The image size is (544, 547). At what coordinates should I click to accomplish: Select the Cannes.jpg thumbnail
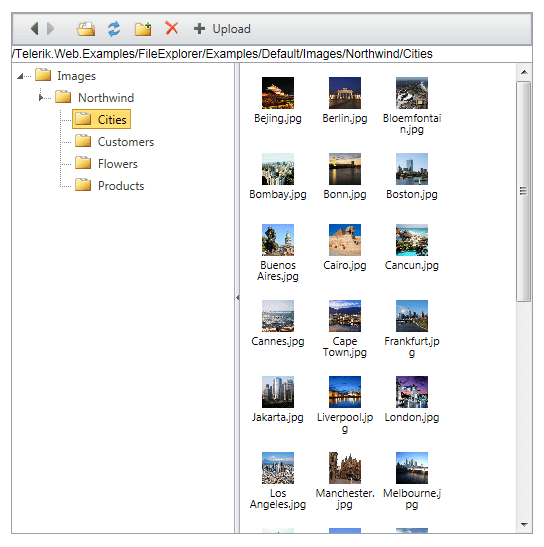[278, 316]
